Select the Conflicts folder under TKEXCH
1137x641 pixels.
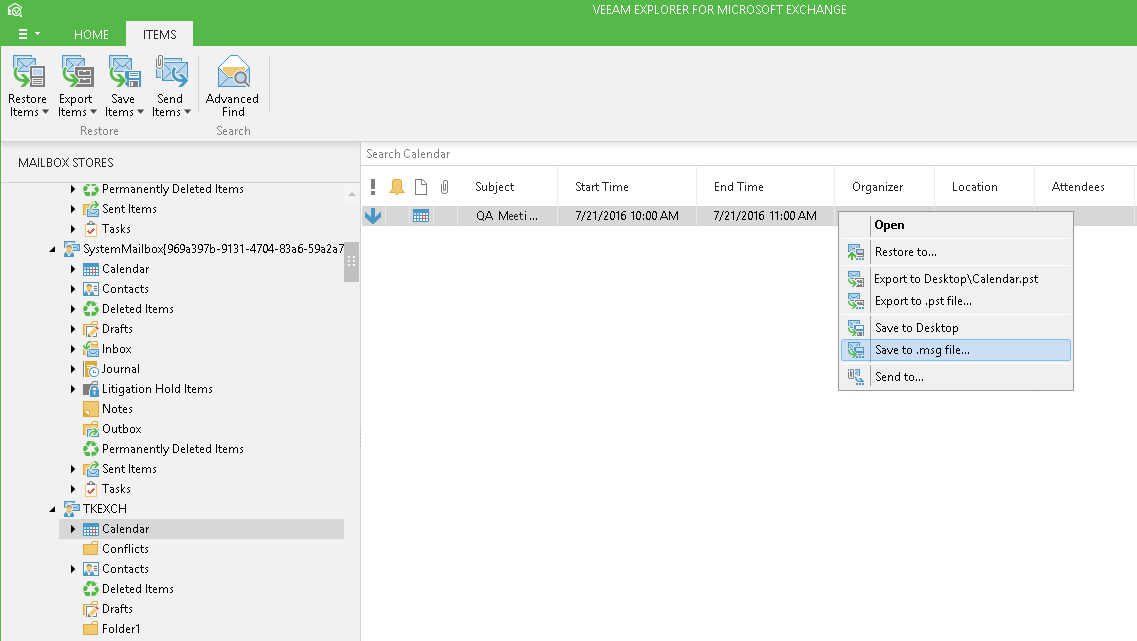click(x=125, y=549)
